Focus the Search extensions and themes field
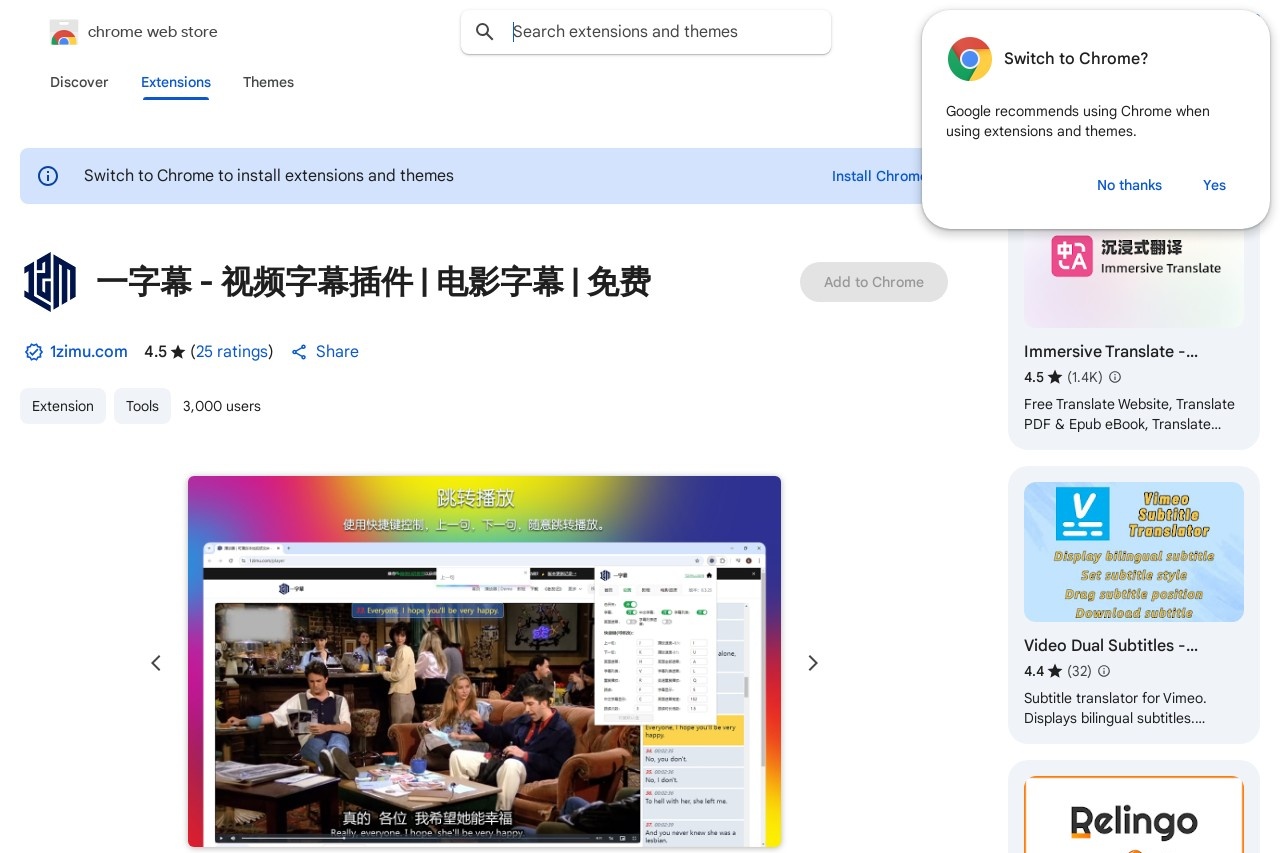 (x=646, y=32)
